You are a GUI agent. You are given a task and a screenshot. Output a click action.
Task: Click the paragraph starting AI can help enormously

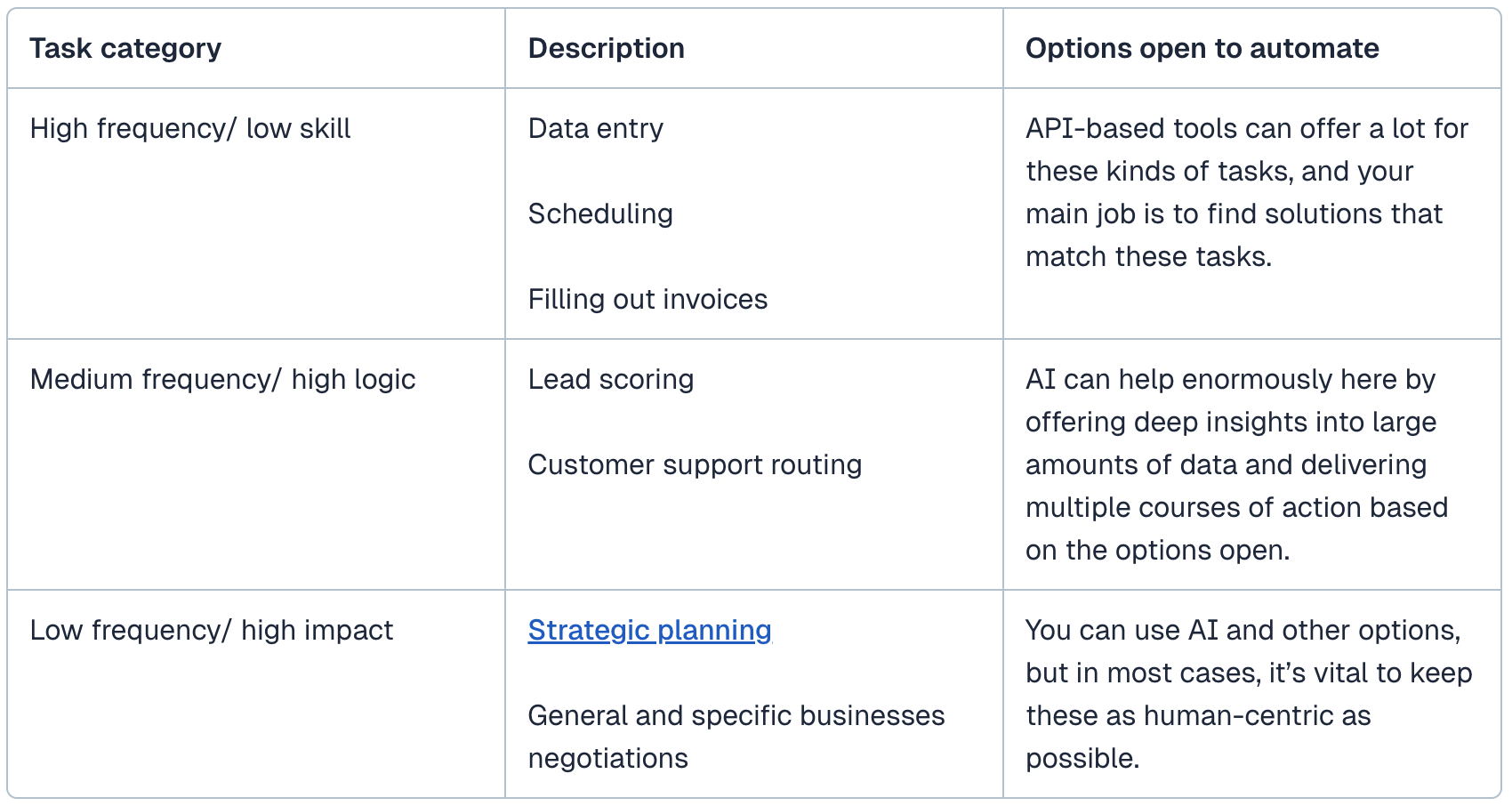point(1236,464)
